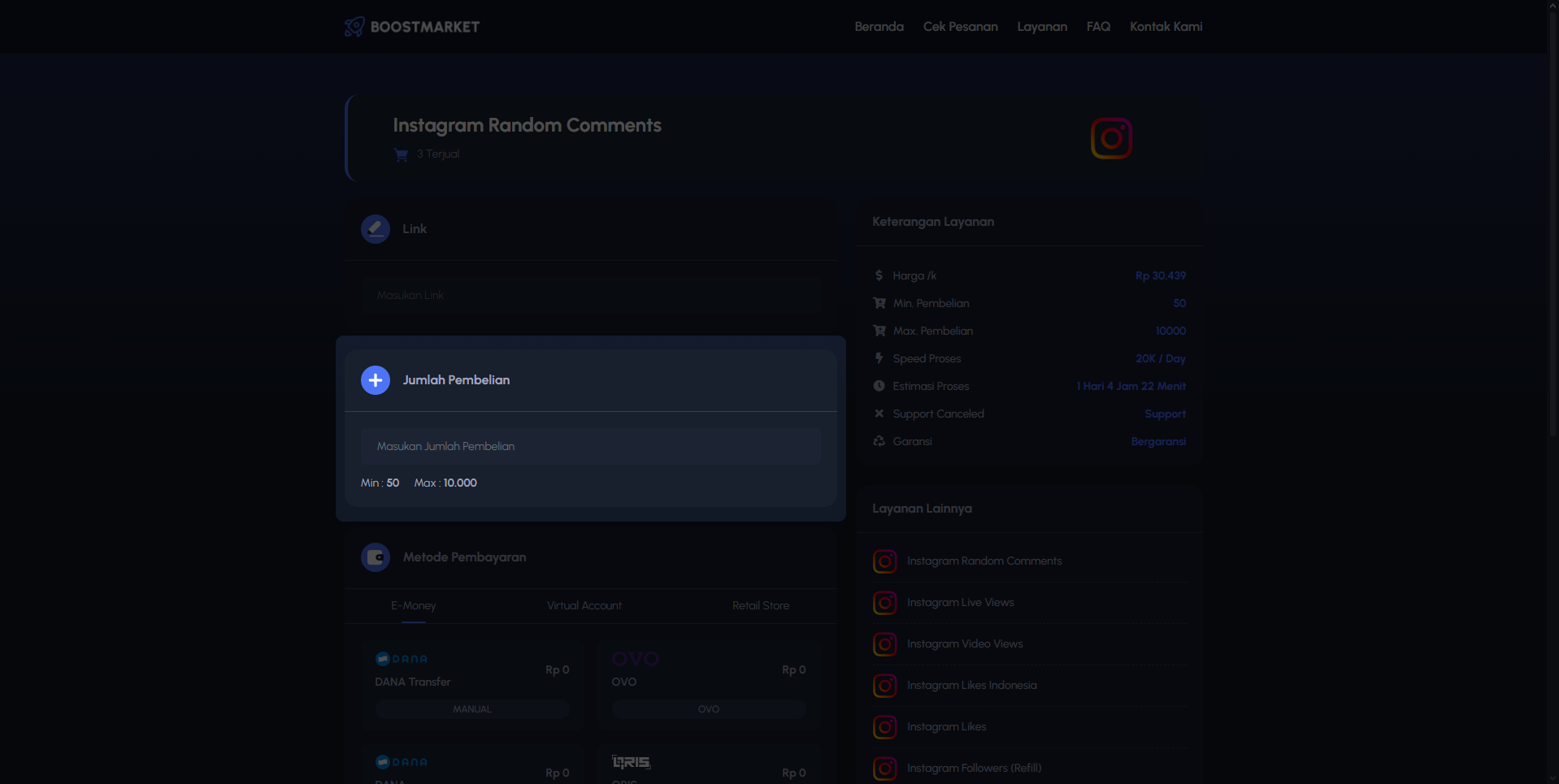Click the QRIS logo on the payment card

tap(632, 762)
